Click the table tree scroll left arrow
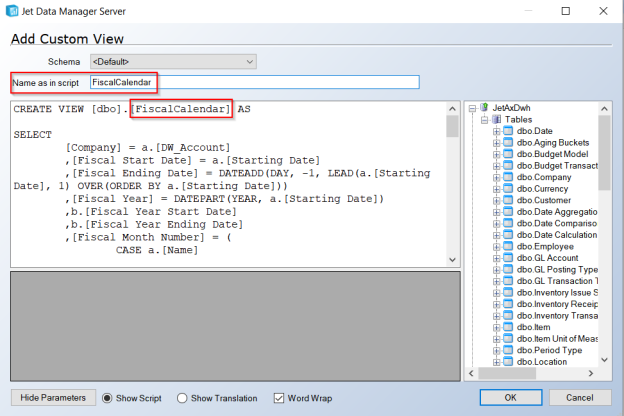 point(472,373)
